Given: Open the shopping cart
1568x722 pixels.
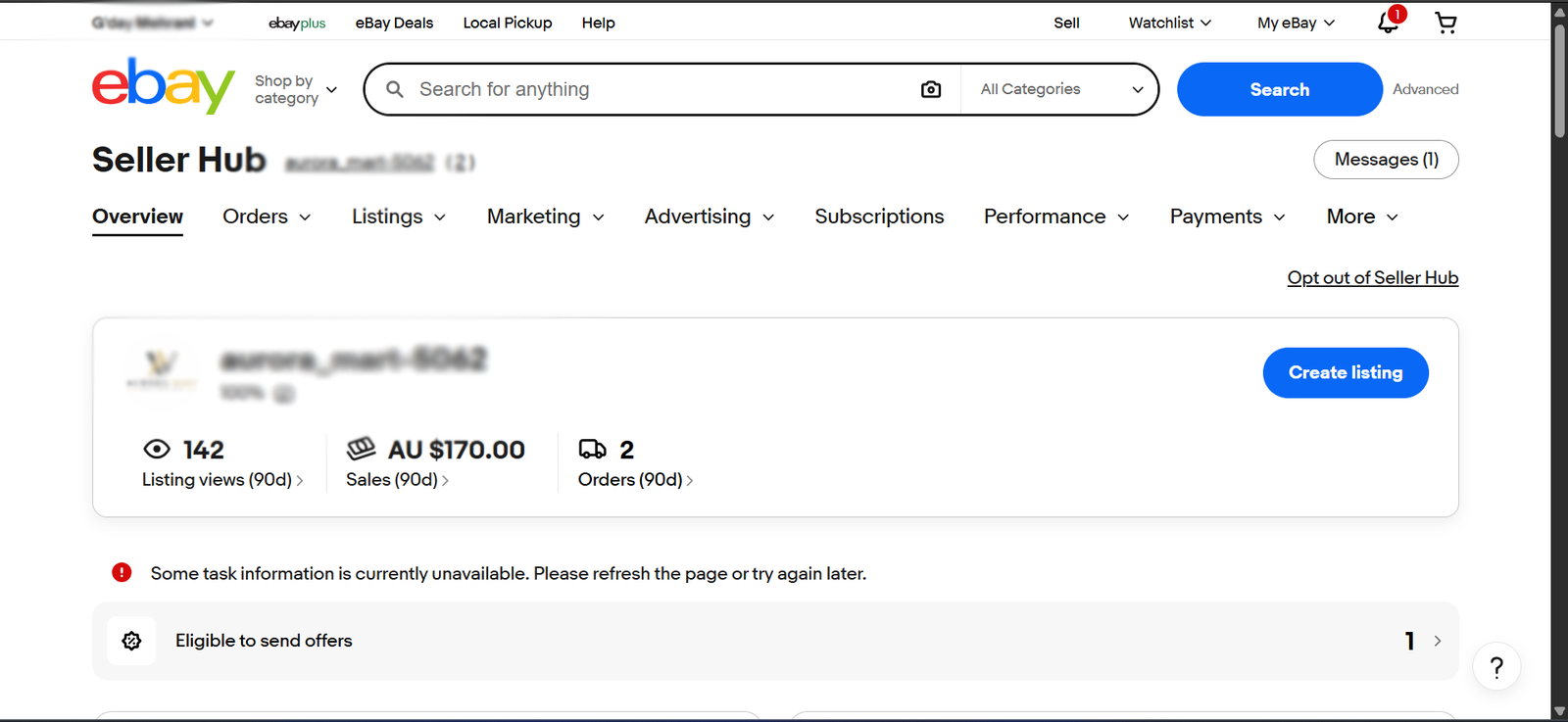Looking at the screenshot, I should coord(1445,23).
